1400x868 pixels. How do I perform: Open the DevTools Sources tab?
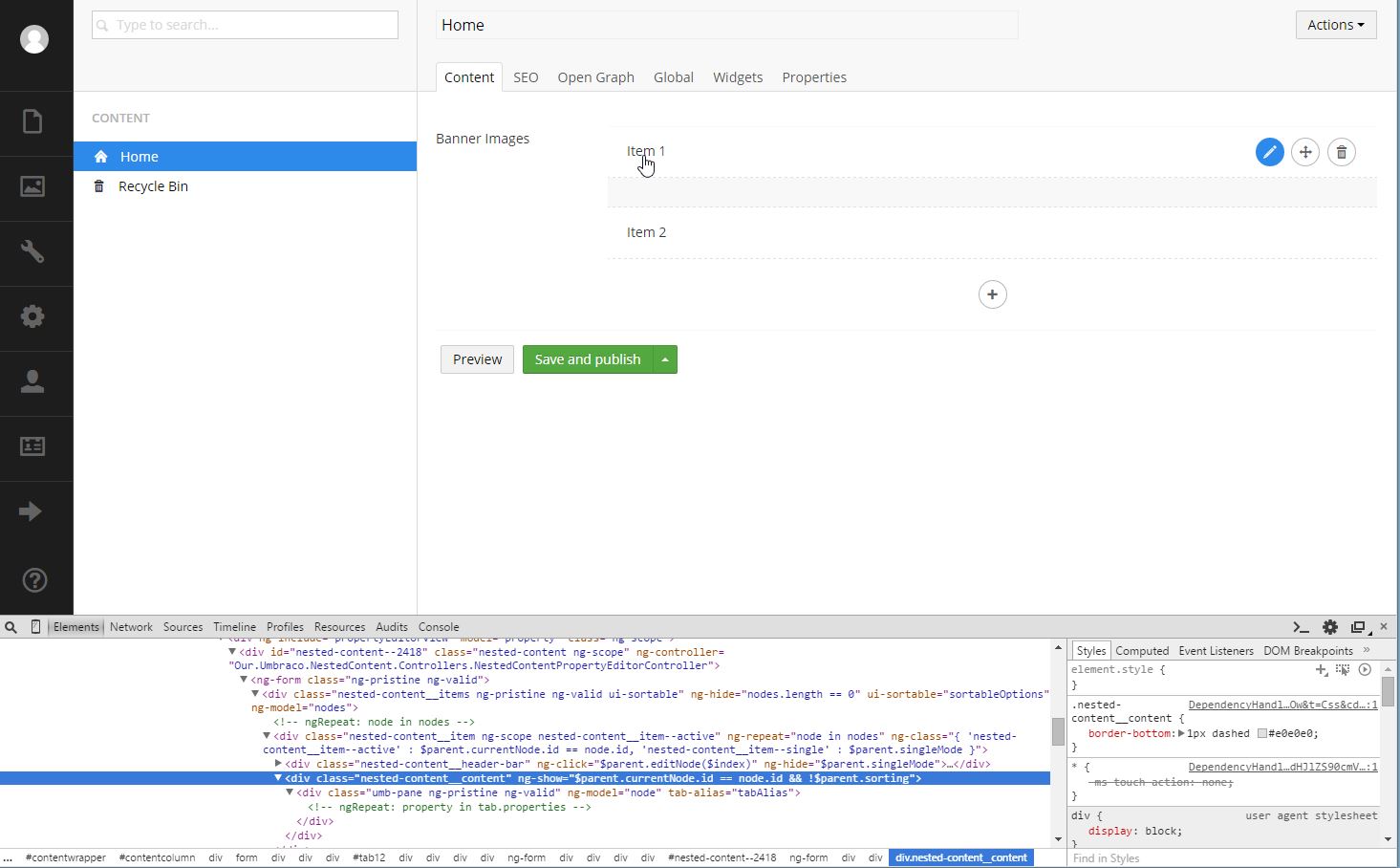(183, 627)
